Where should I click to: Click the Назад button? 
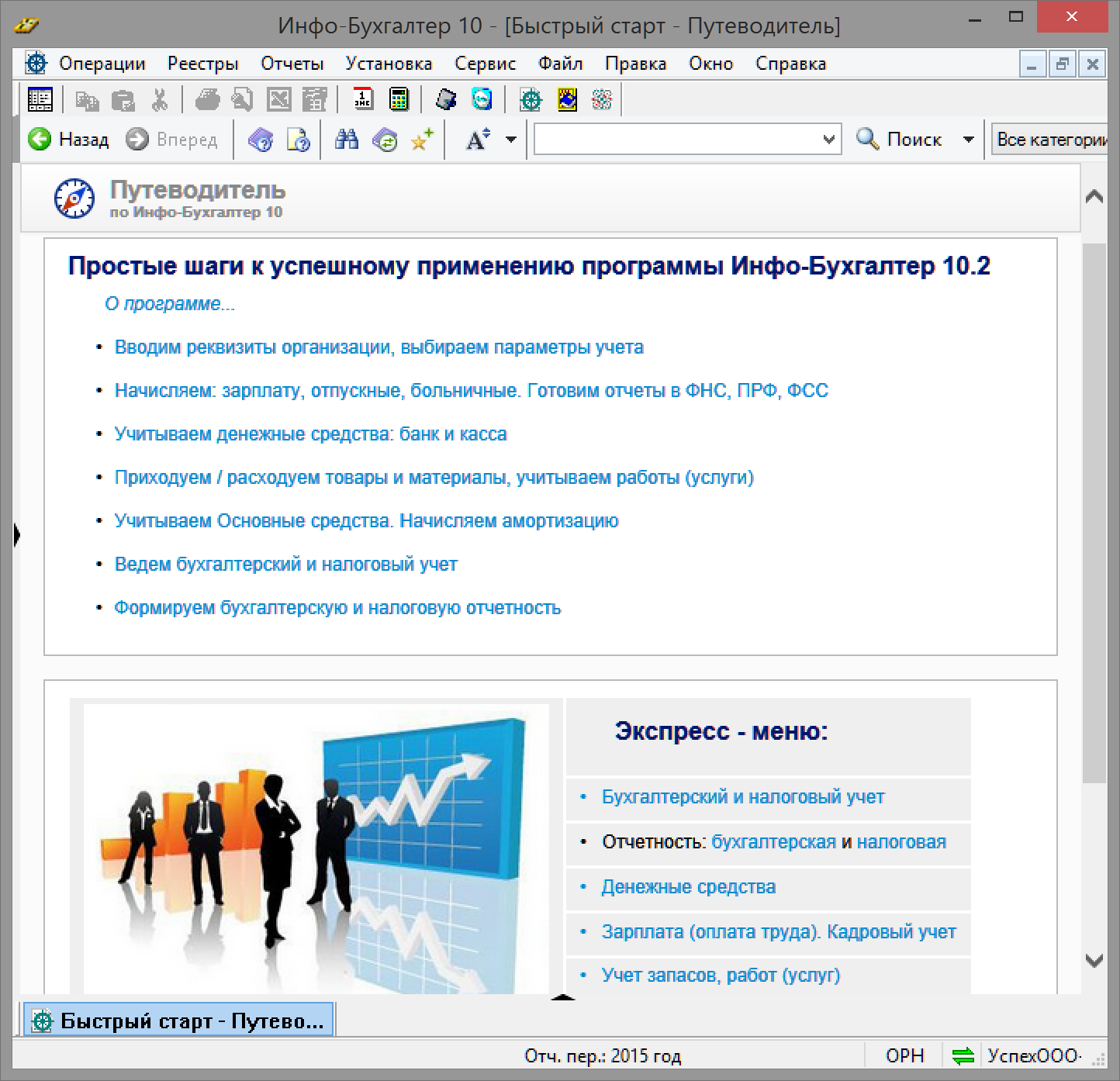[68, 140]
